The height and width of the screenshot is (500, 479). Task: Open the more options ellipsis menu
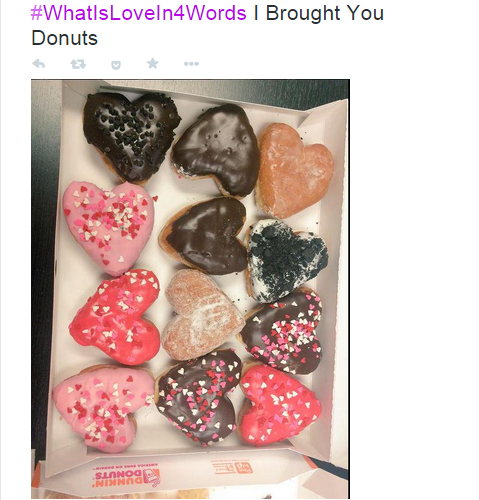click(191, 64)
